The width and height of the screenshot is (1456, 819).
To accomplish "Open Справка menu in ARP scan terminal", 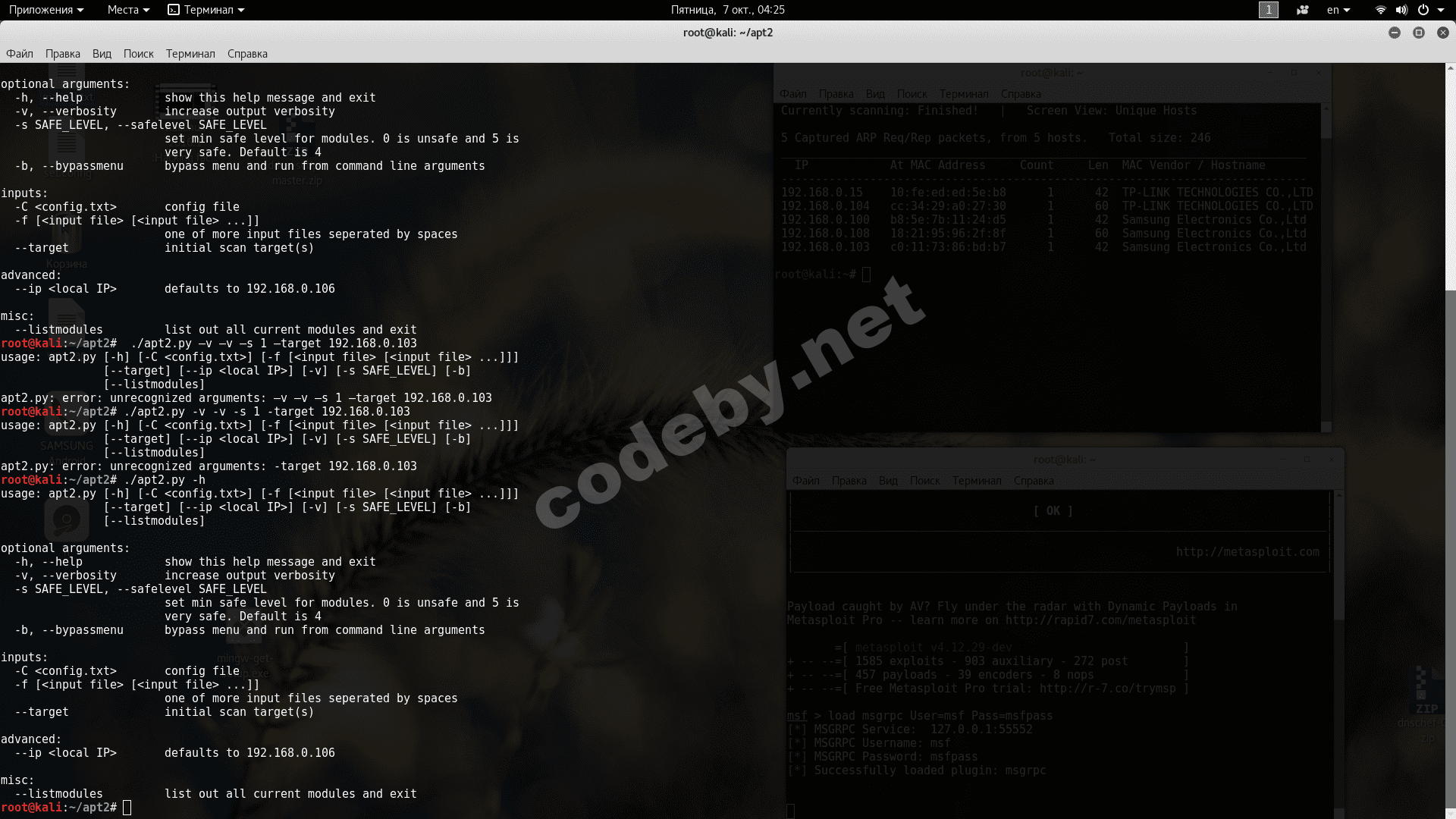I will coord(1021,94).
